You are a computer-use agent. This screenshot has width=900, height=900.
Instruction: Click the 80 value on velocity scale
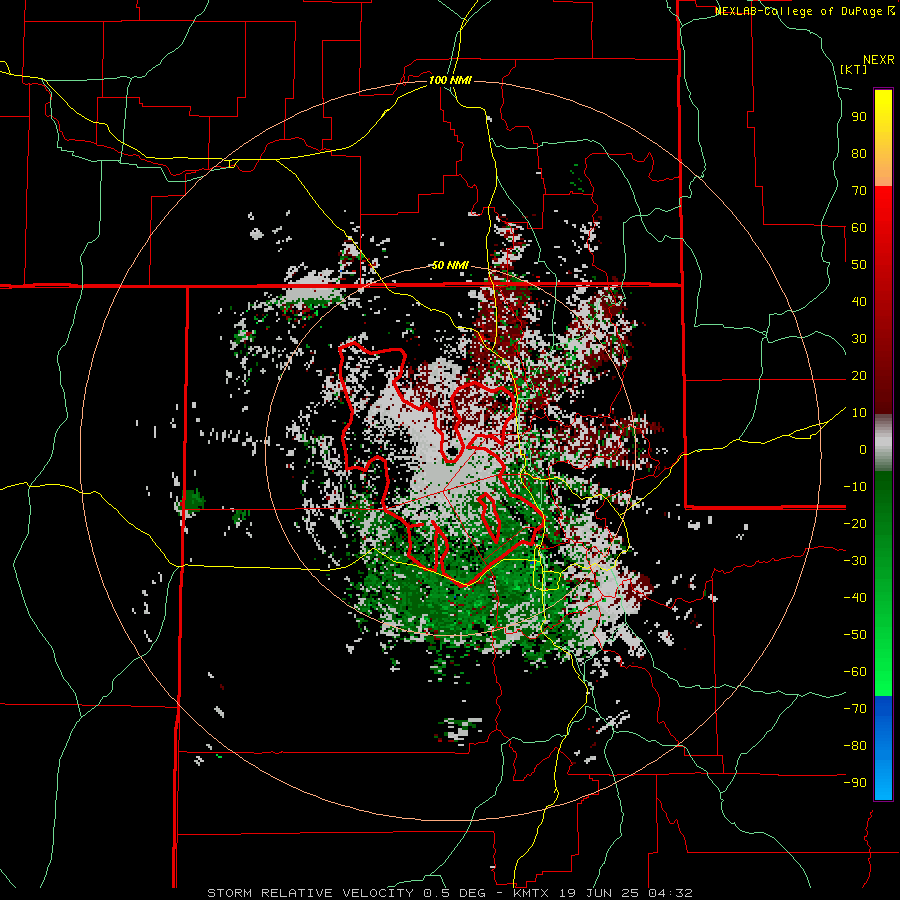coord(859,154)
